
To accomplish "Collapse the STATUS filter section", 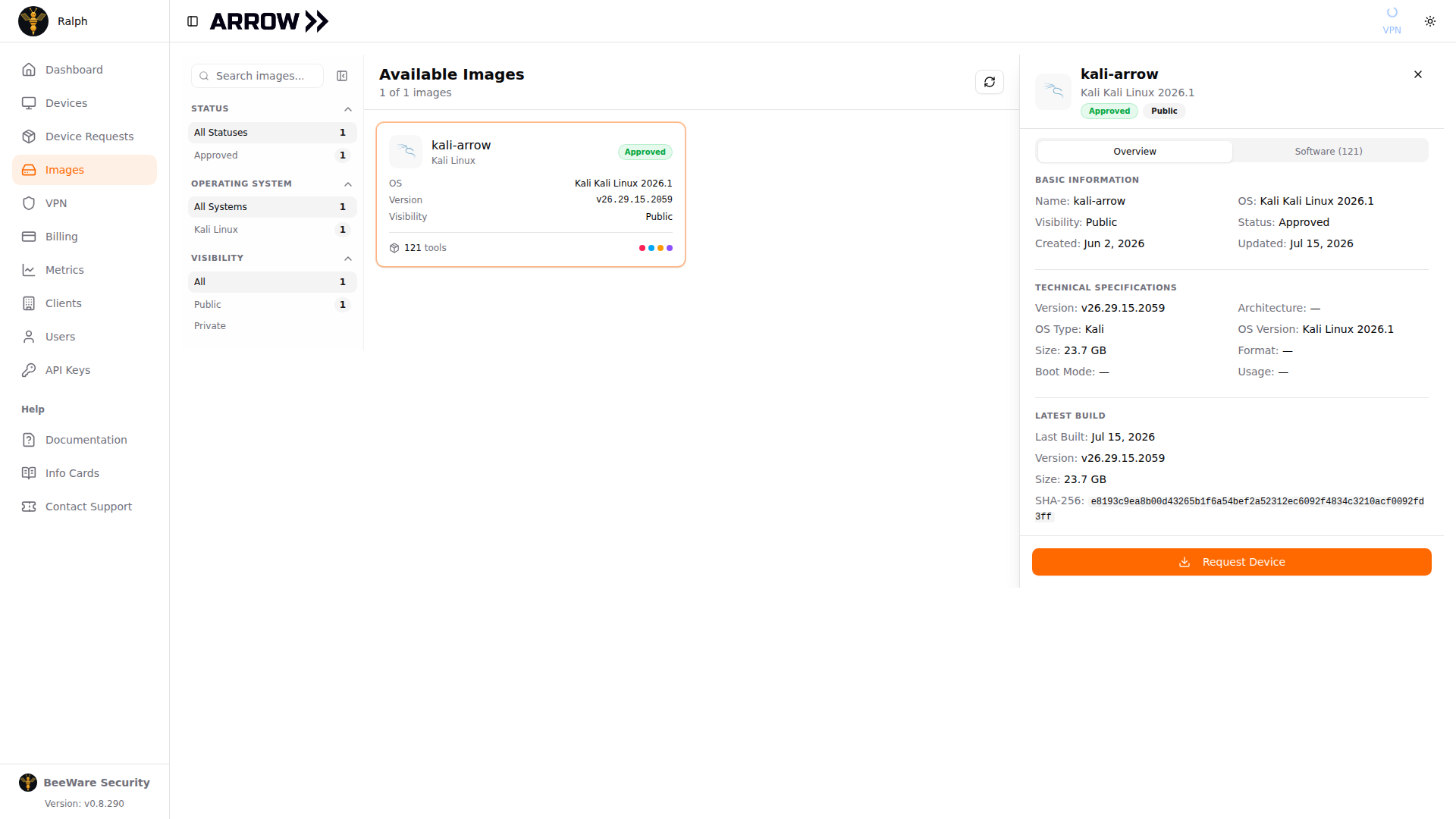I will pyautogui.click(x=348, y=109).
